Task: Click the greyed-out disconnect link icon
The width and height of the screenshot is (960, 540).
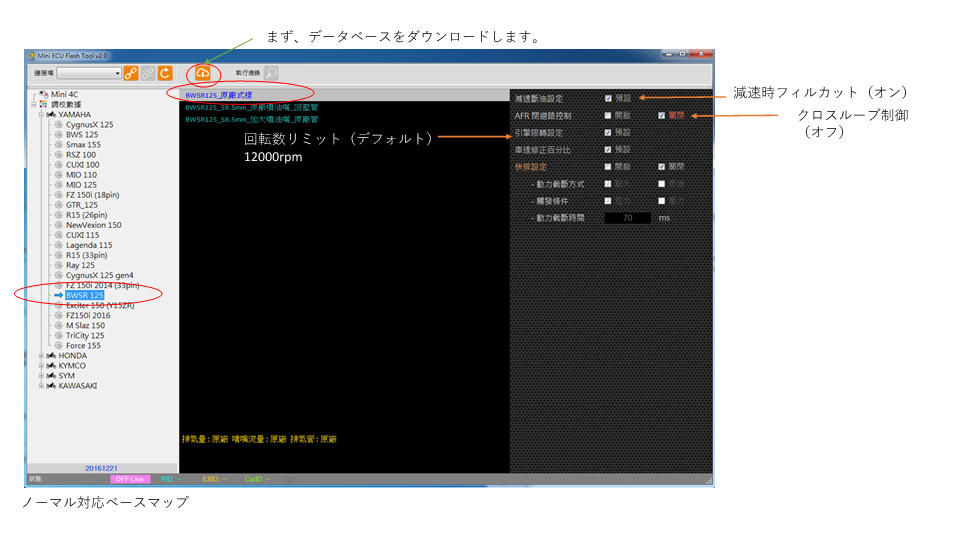Action: (148, 73)
